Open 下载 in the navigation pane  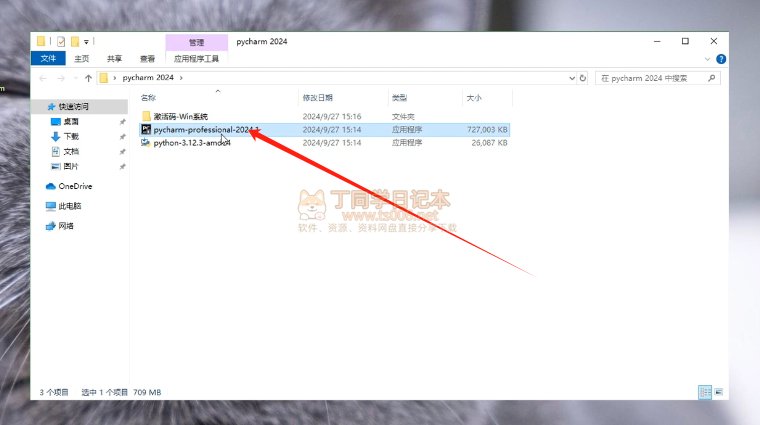[71, 136]
